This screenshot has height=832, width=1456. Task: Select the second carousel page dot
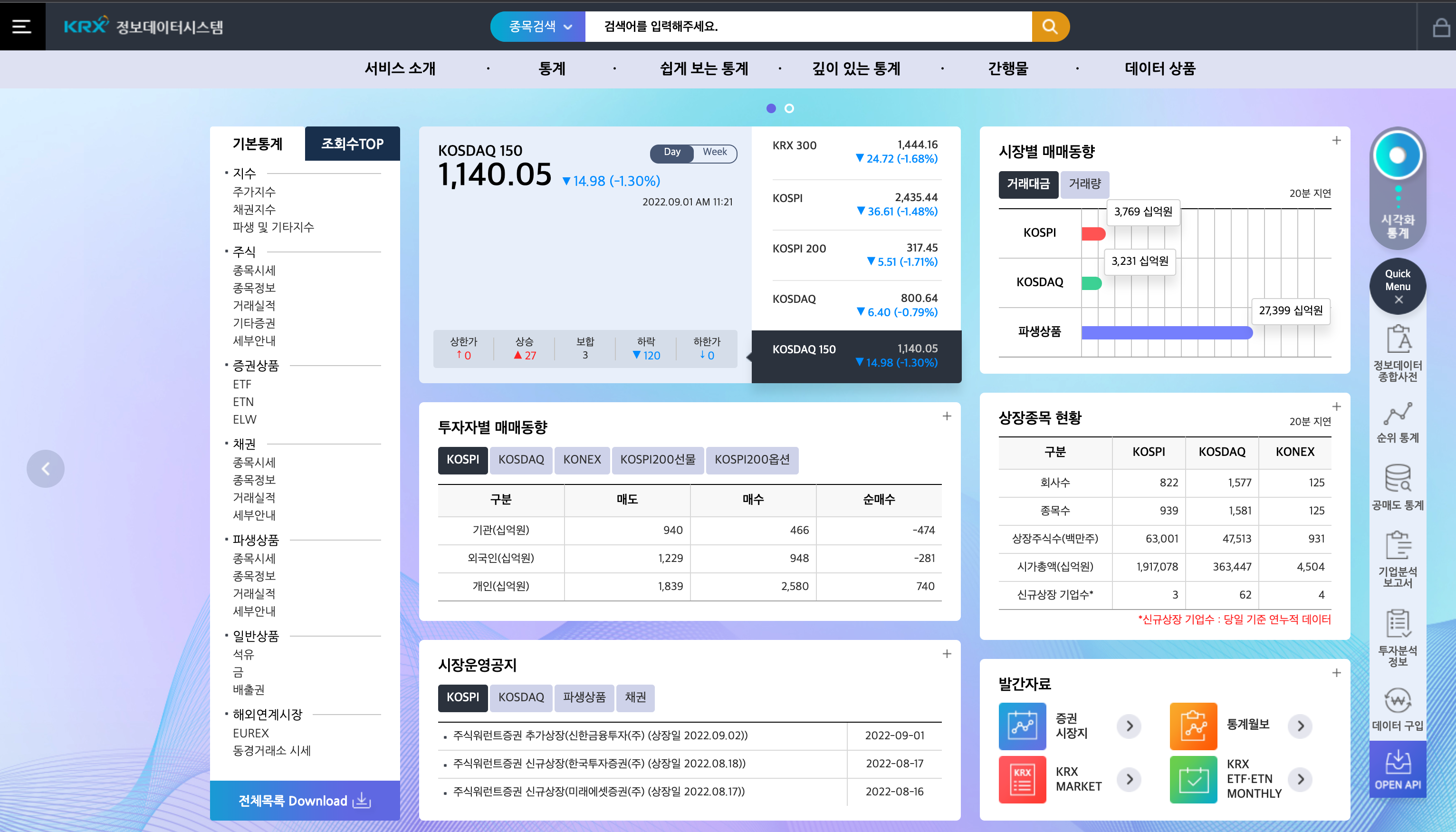[789, 108]
